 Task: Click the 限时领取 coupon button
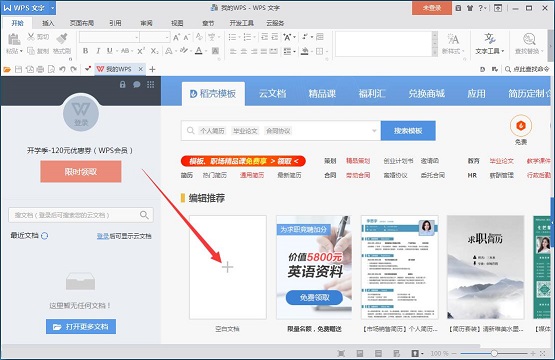click(81, 172)
